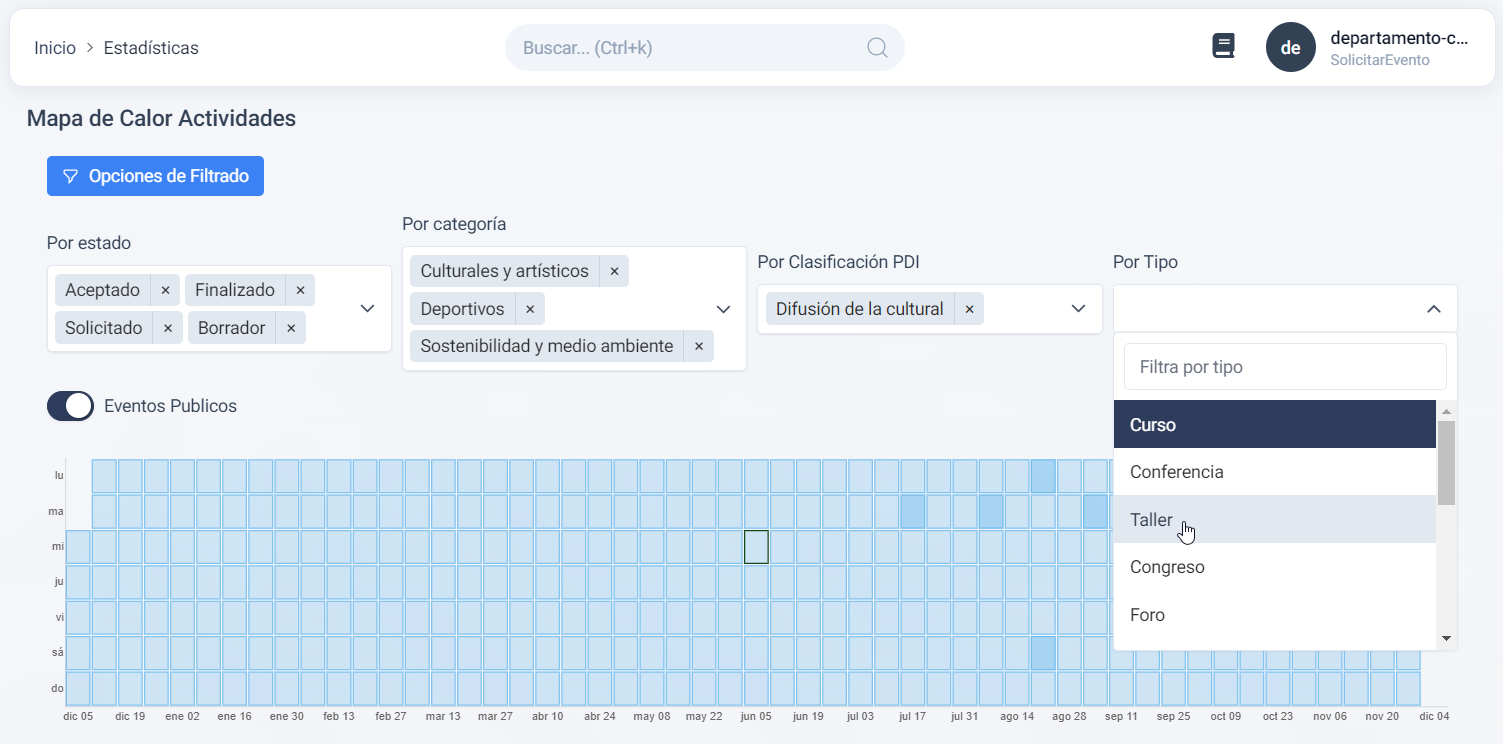Screen dimensions: 1503x744
Task: Go to Inicio breadcrumb link
Action: (x=55, y=48)
